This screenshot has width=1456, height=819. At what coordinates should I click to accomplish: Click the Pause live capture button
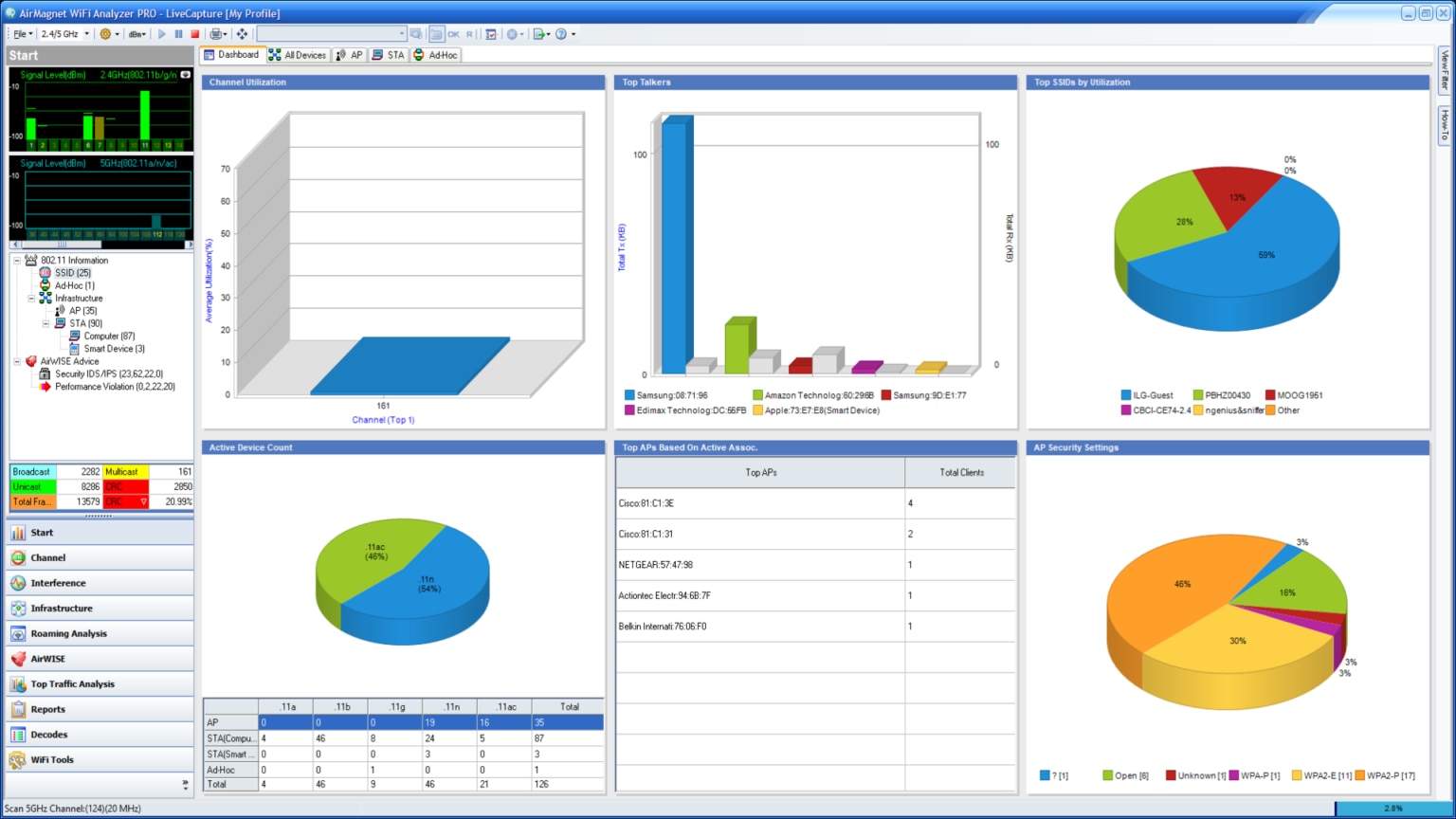coord(180,34)
